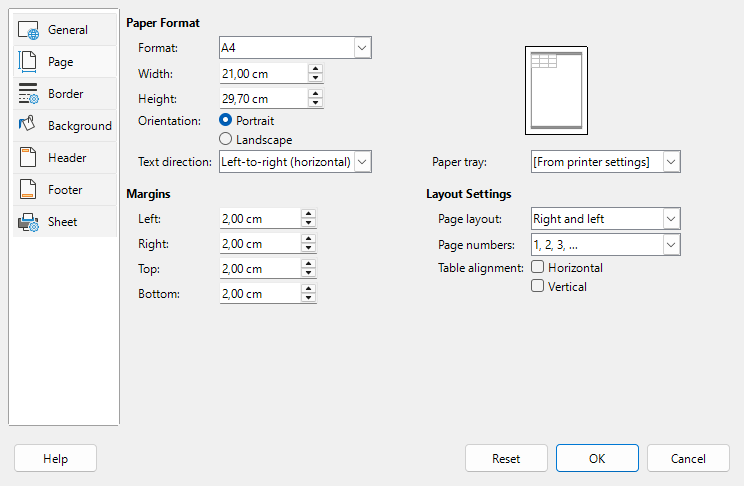The width and height of the screenshot is (744, 486).
Task: Confirm with the OK button
Action: point(597,458)
